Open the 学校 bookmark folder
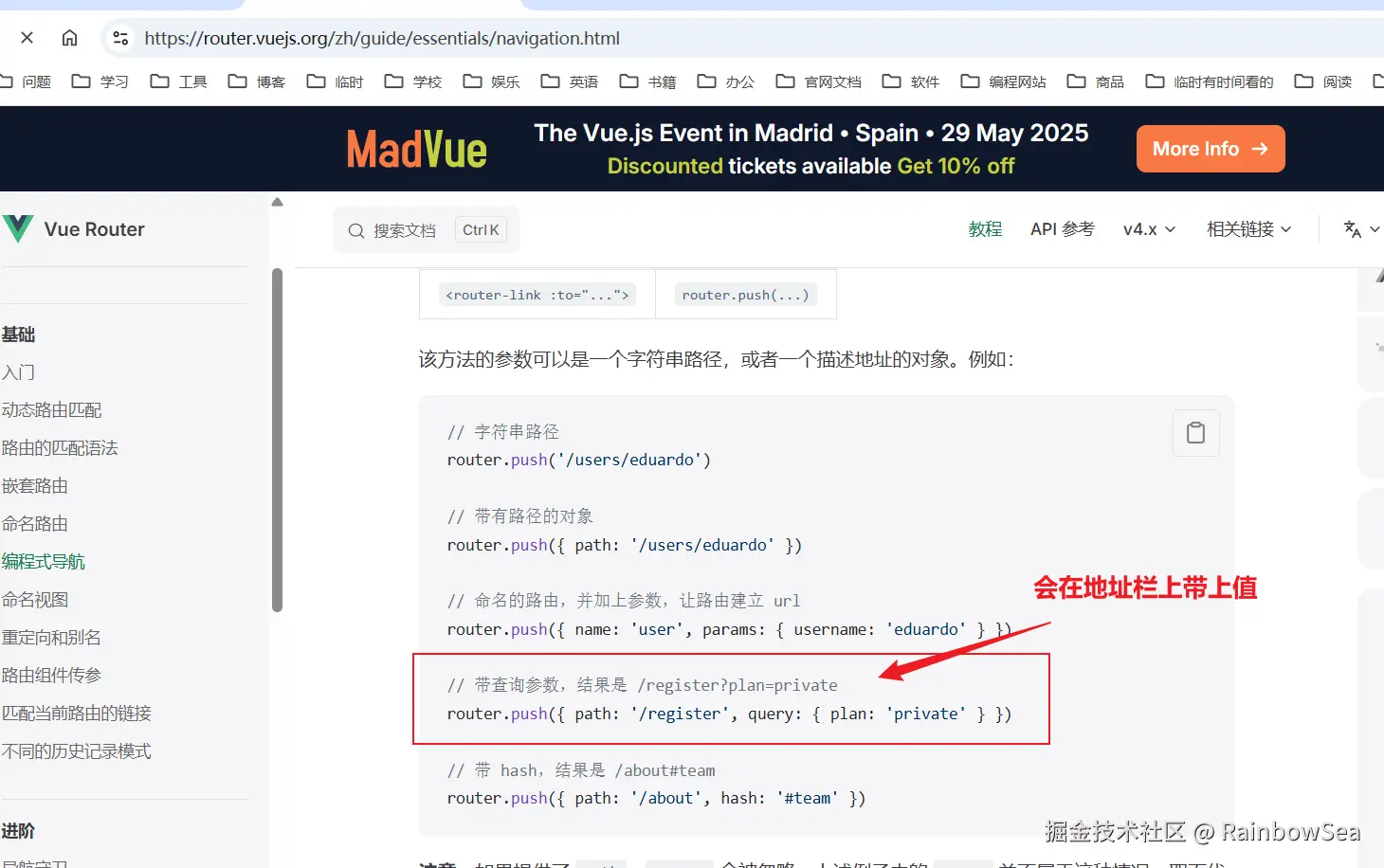The image size is (1384, 868). pyautogui.click(x=413, y=81)
